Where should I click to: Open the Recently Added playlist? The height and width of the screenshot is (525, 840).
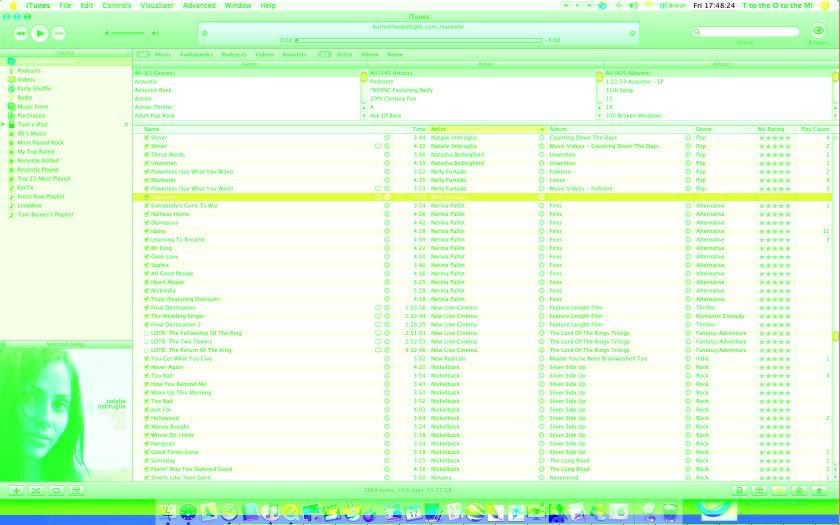coord(38,161)
